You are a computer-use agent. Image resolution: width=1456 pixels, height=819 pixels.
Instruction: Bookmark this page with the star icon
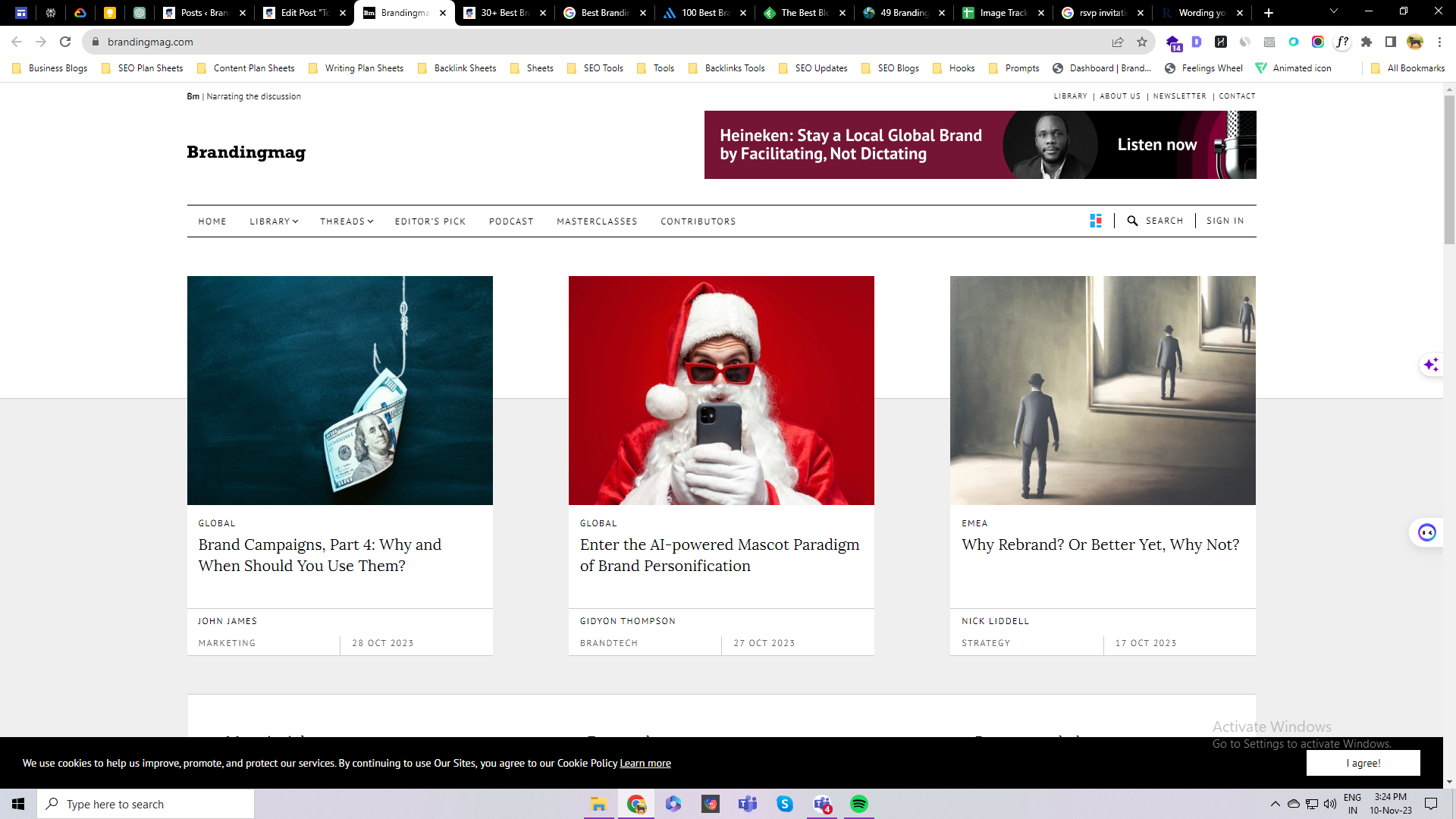pyautogui.click(x=1142, y=42)
